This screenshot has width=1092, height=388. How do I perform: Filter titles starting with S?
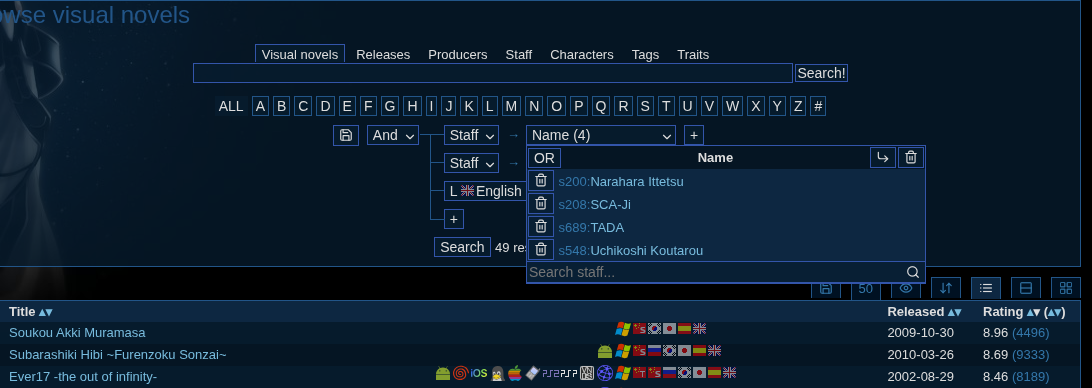(x=646, y=107)
